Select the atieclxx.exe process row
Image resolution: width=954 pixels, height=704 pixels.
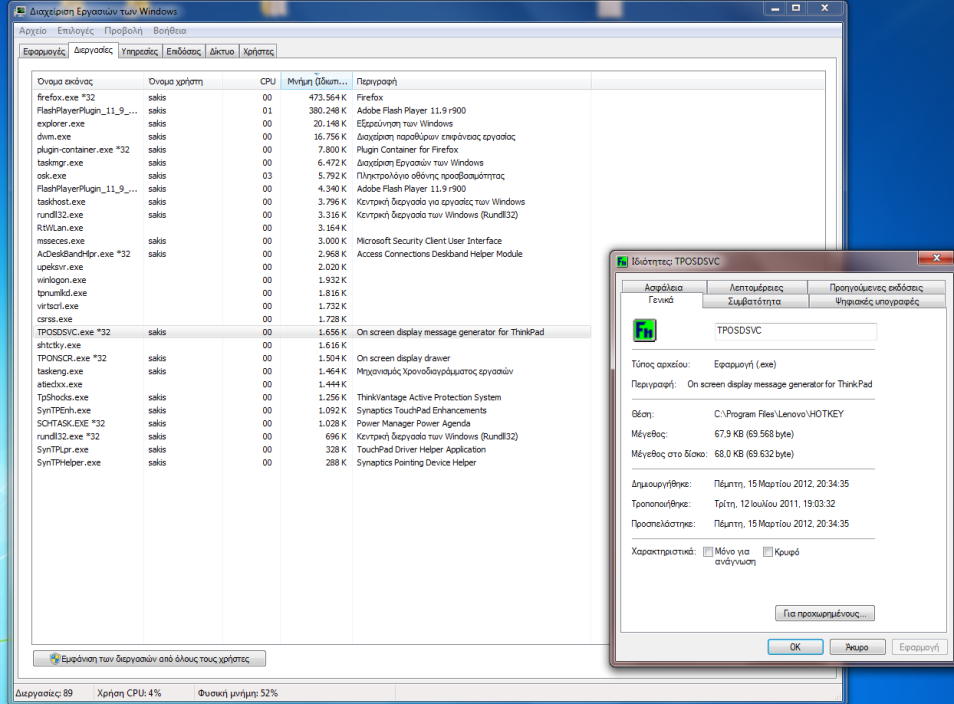coord(312,385)
